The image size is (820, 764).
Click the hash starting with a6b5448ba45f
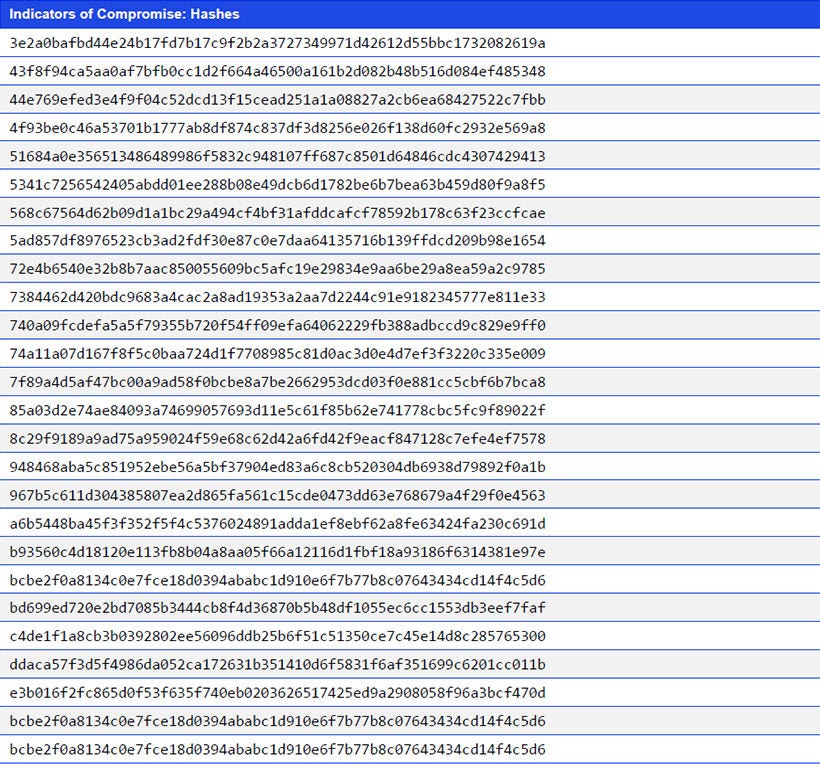278,523
